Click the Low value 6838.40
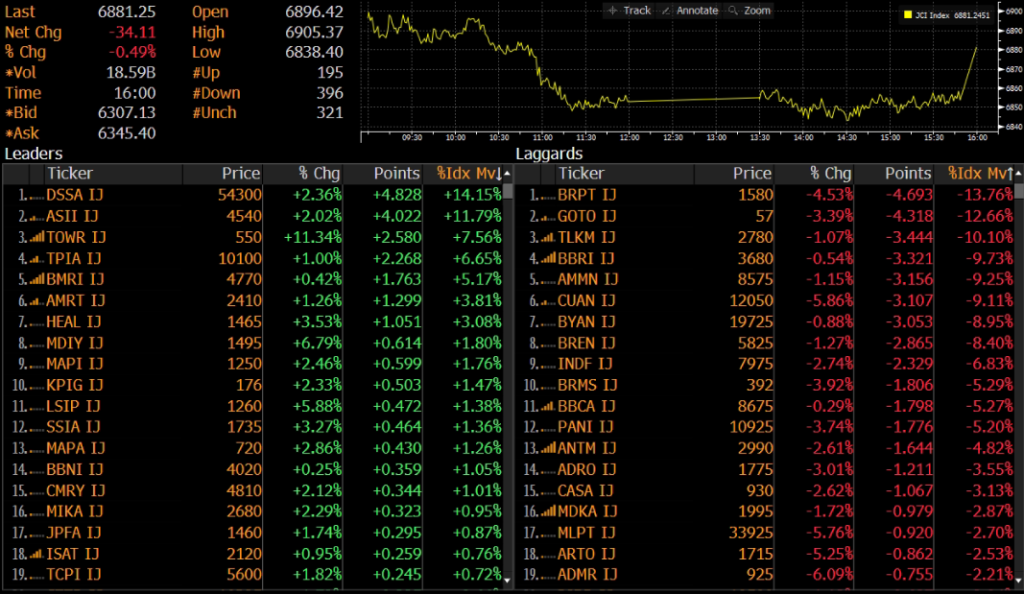Screen dimensions: 1024x594 (x=314, y=52)
